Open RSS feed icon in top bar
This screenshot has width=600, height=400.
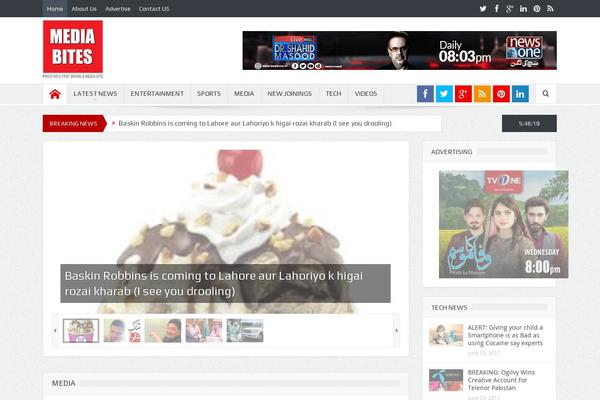tap(550, 8)
